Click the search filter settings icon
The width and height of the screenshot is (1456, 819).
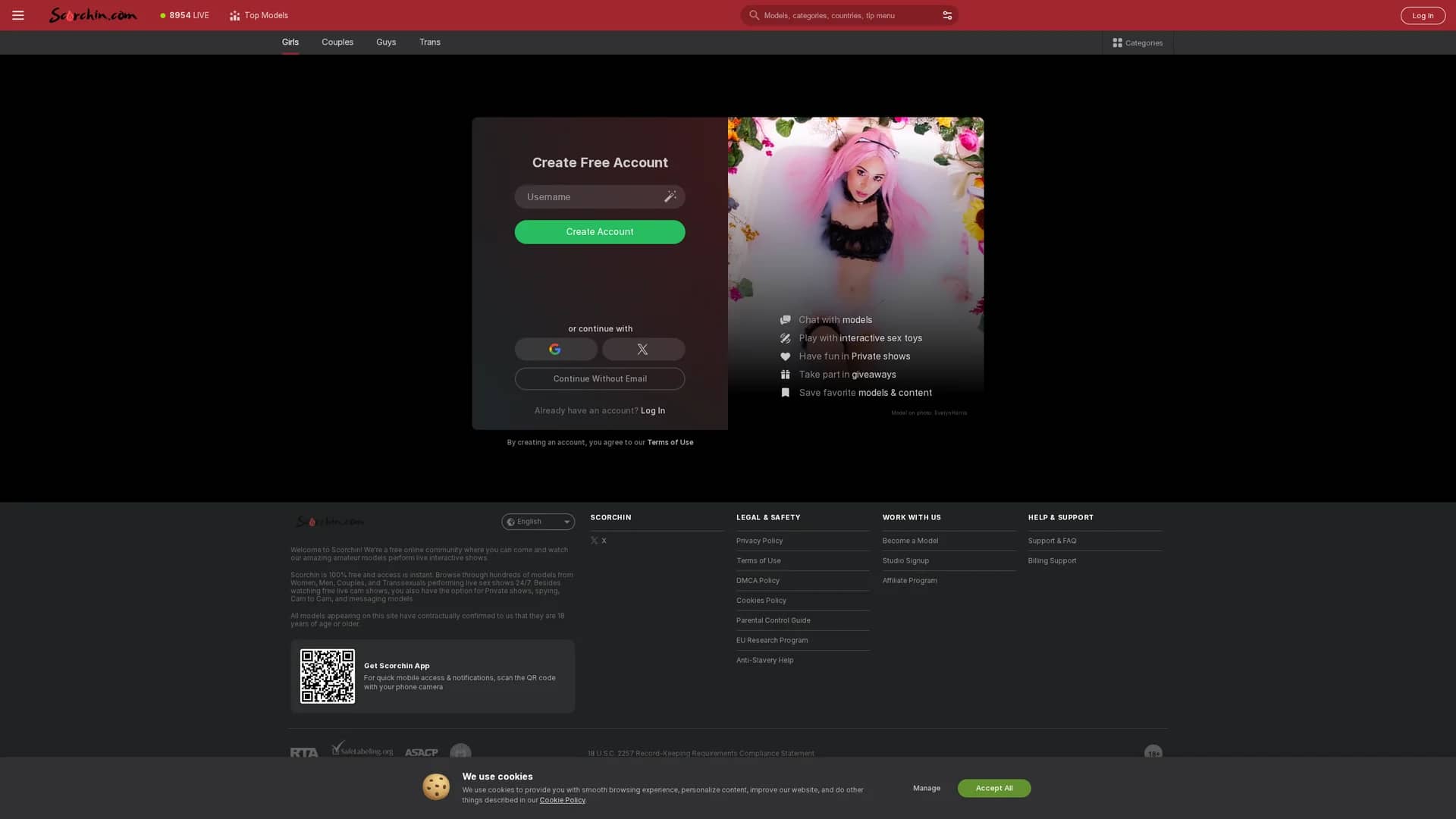(x=947, y=15)
